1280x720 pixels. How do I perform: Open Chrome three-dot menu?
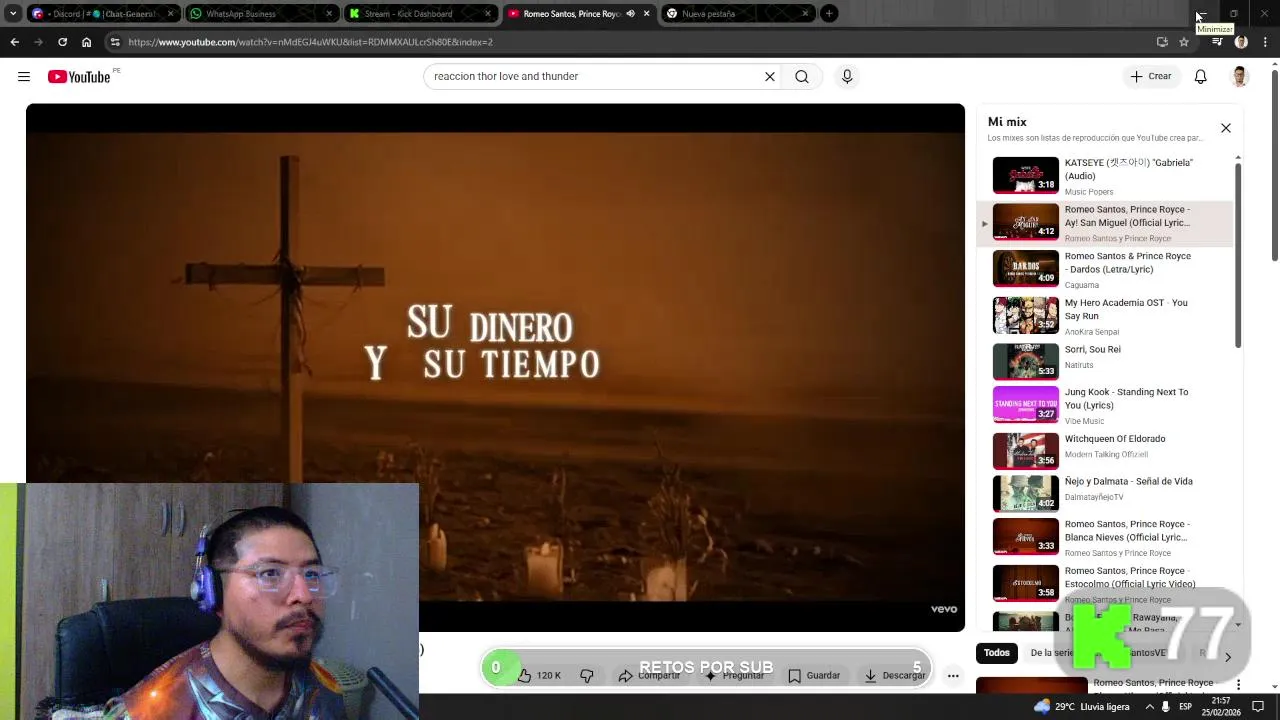(x=1265, y=42)
